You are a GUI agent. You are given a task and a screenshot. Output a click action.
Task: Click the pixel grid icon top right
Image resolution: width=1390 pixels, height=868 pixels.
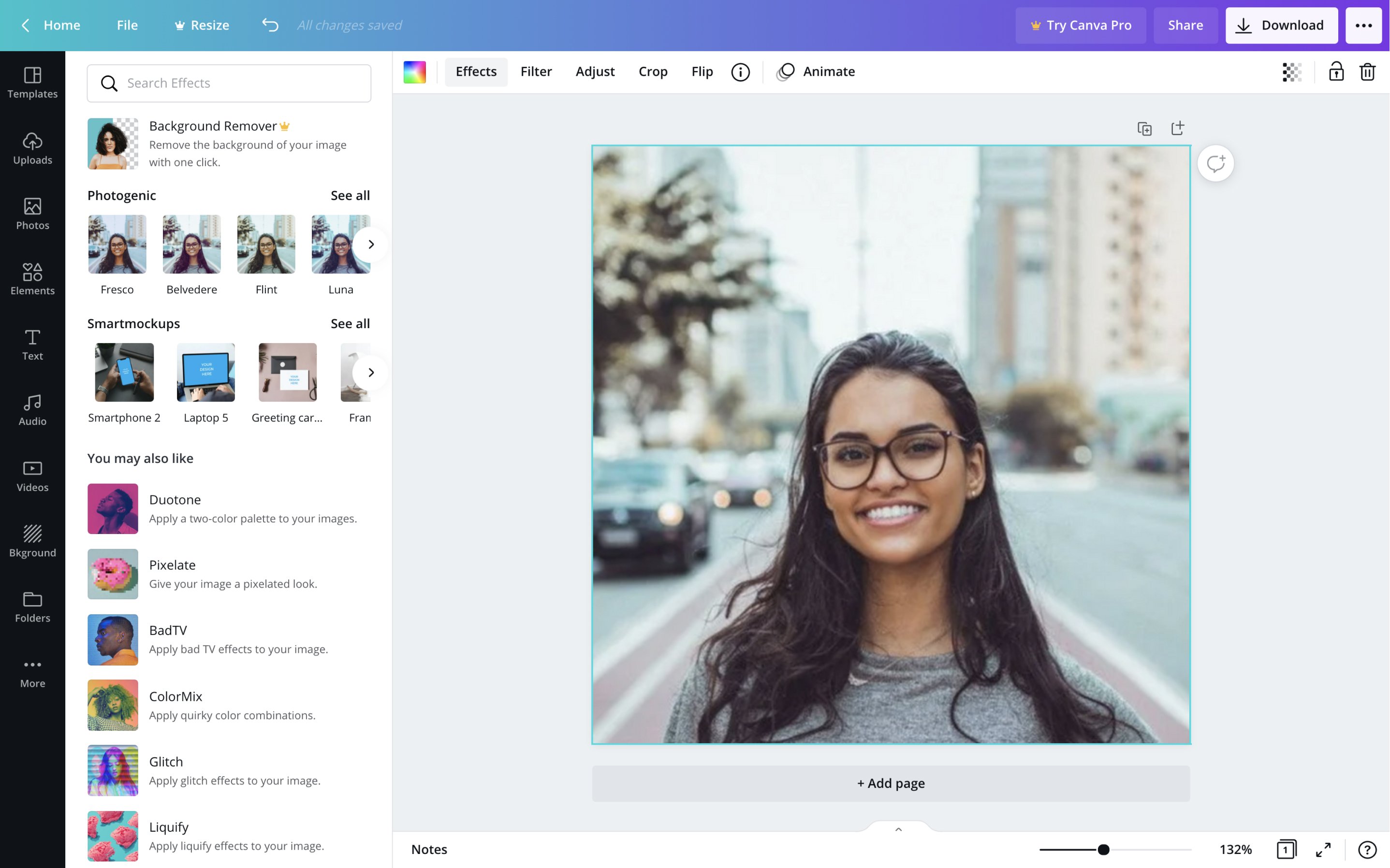pos(1291,72)
